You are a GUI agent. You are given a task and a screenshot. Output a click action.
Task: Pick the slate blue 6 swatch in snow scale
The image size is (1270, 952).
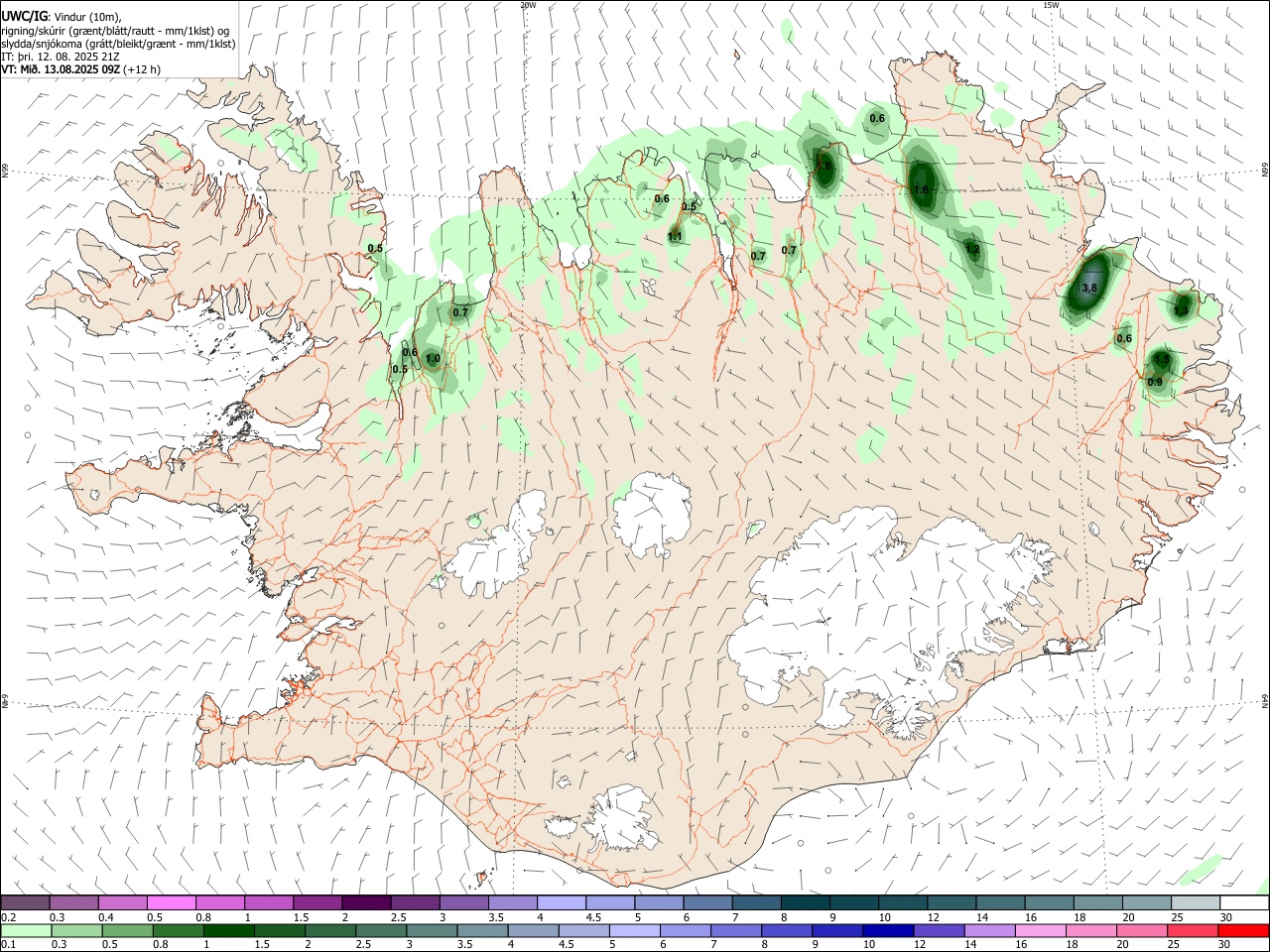[707, 902]
